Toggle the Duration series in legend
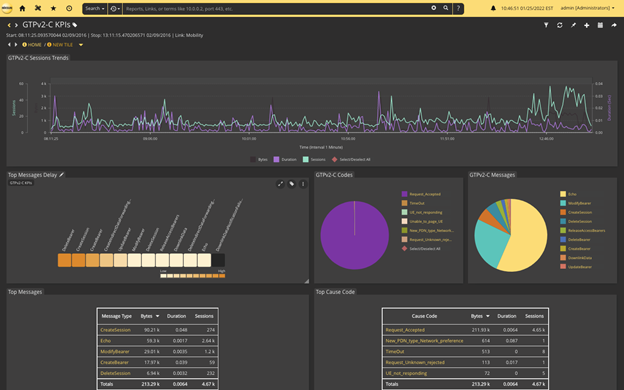The image size is (624, 390). pos(285,160)
